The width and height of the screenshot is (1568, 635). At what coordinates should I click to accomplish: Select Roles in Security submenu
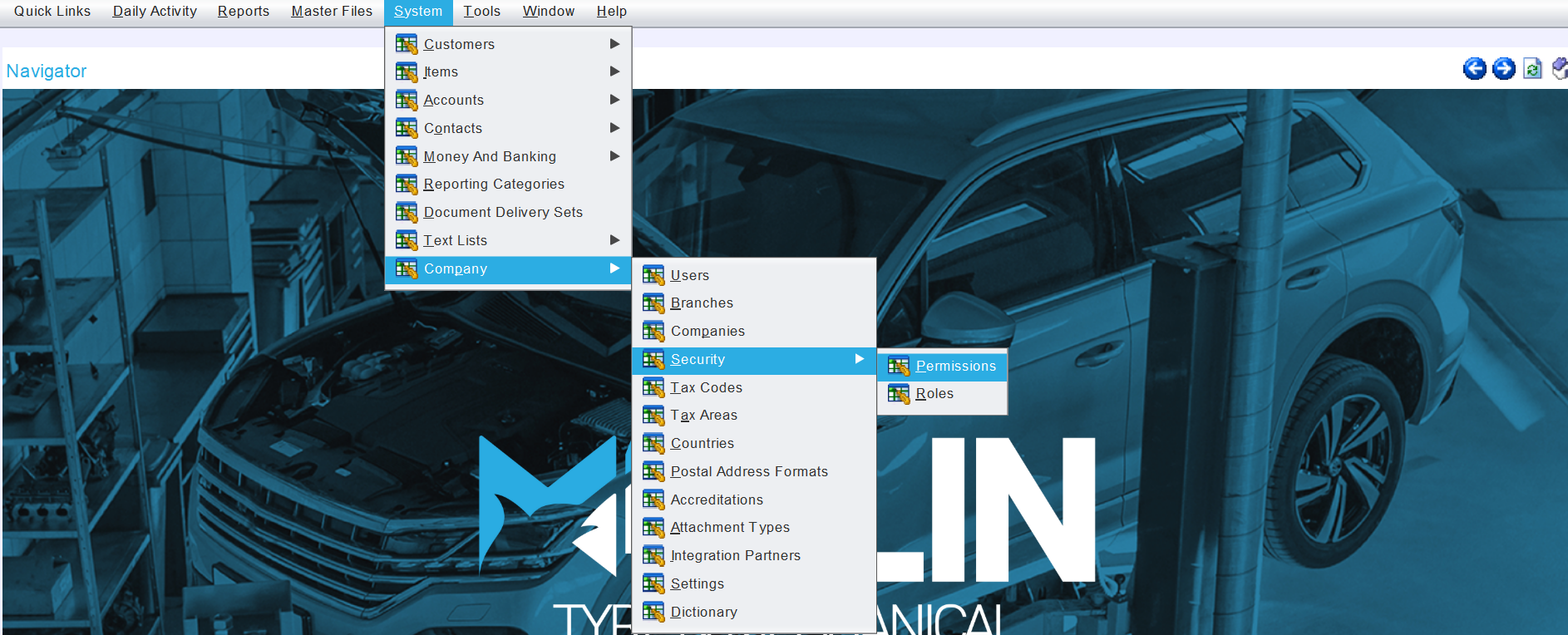coord(943,394)
